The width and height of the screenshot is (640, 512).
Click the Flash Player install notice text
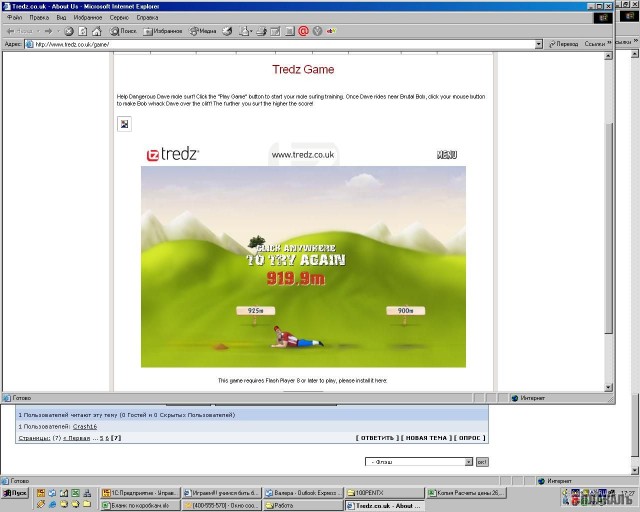point(302,381)
